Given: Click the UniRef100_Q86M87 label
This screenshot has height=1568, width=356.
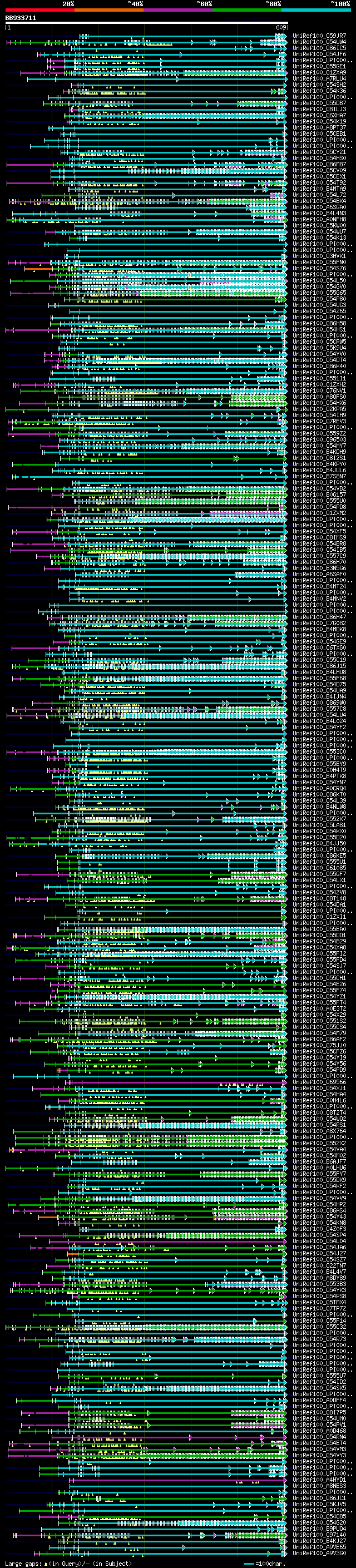Looking at the screenshot, I should (319, 164).
